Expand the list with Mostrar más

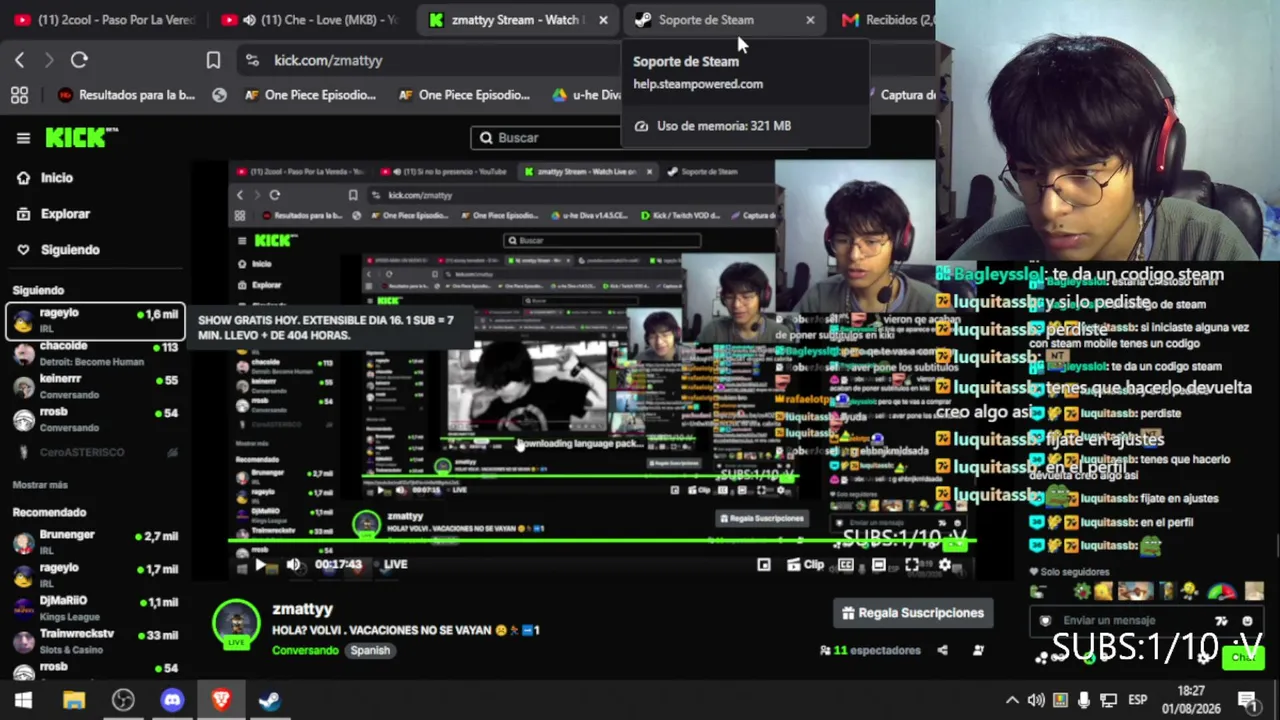click(x=40, y=485)
